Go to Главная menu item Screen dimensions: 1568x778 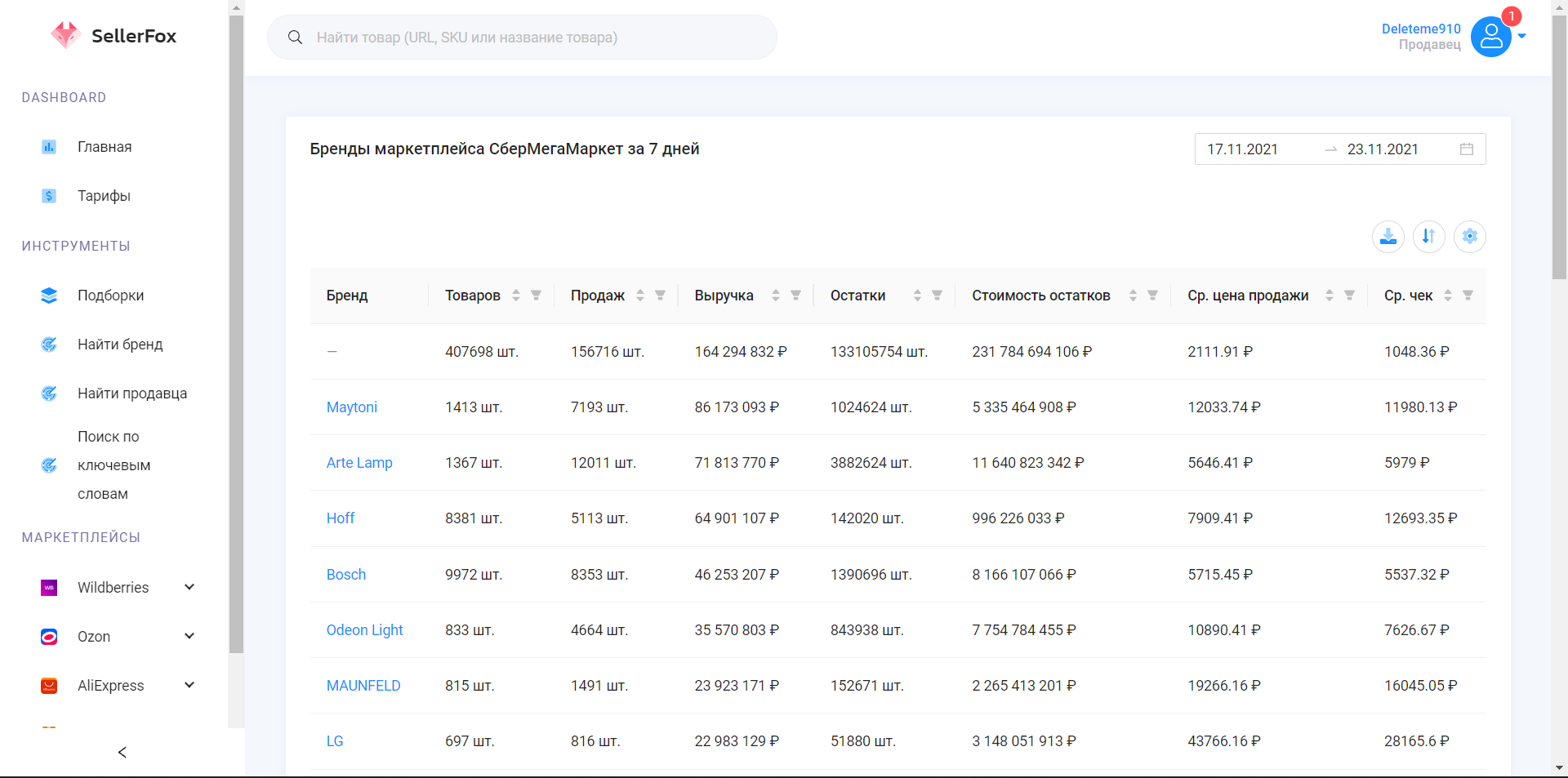tap(105, 147)
